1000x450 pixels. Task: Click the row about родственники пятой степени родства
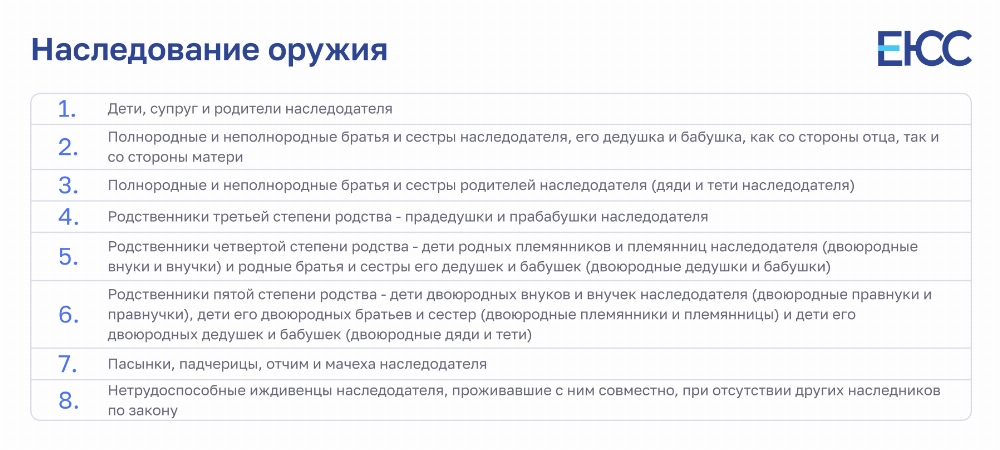coord(501,315)
